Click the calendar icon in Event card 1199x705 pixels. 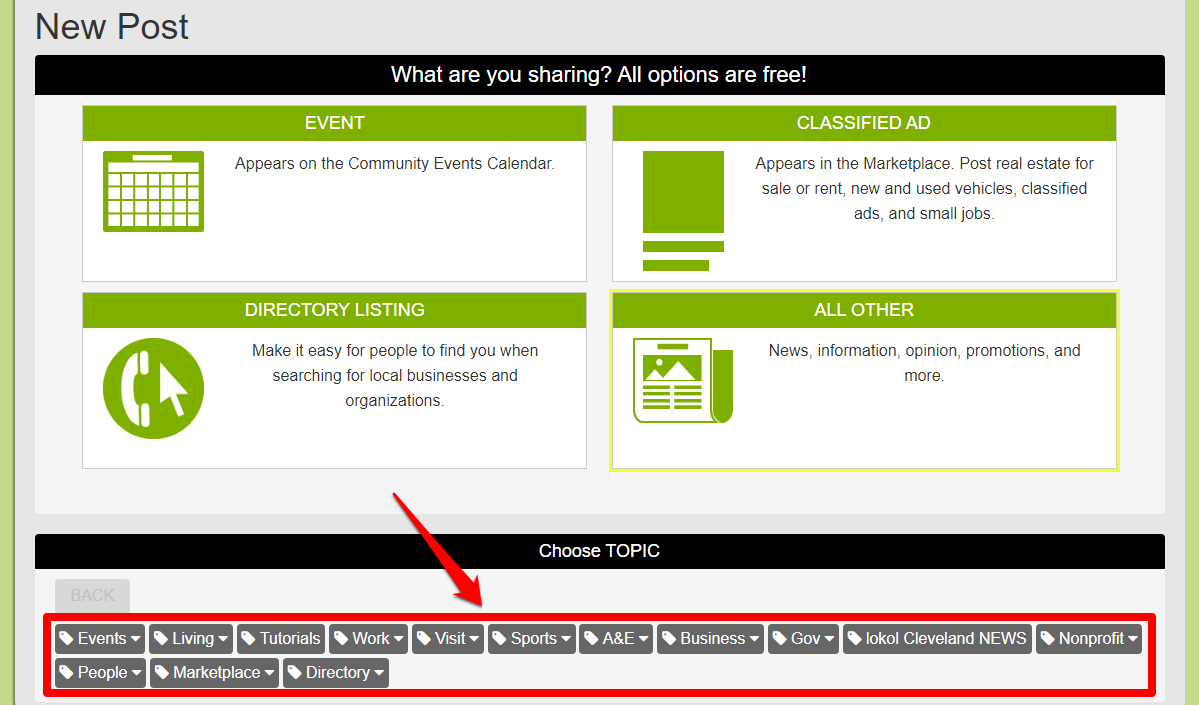(x=153, y=191)
